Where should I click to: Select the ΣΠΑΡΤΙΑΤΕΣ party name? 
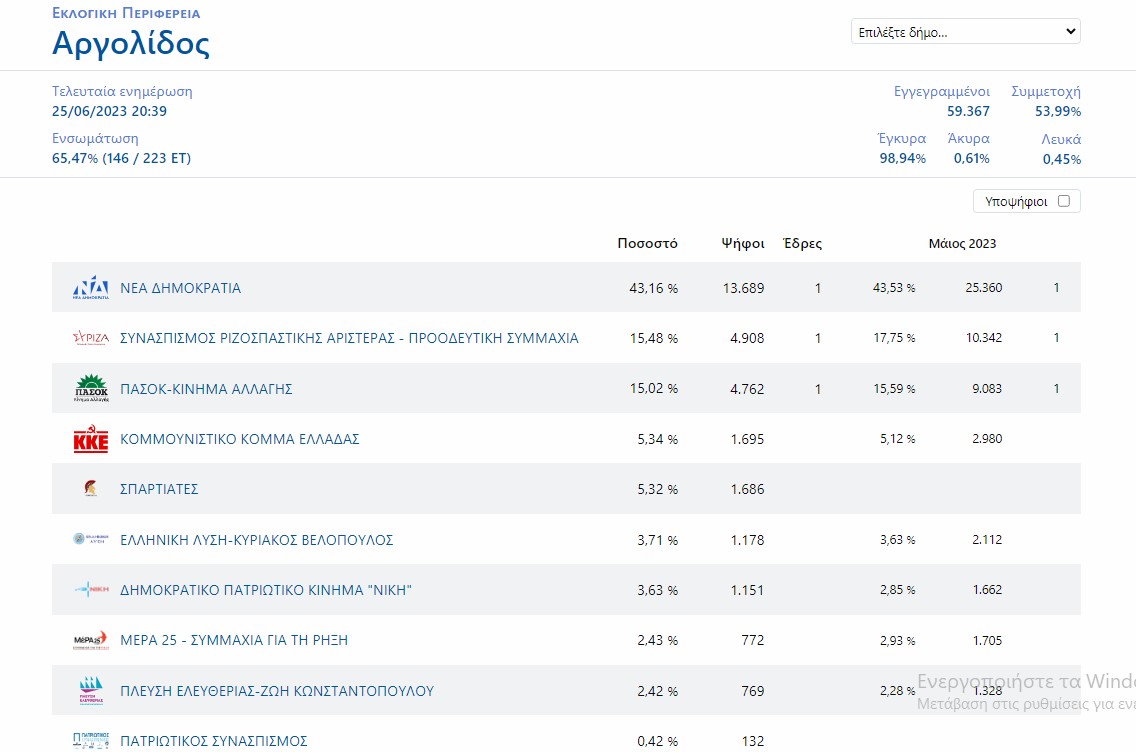(159, 489)
